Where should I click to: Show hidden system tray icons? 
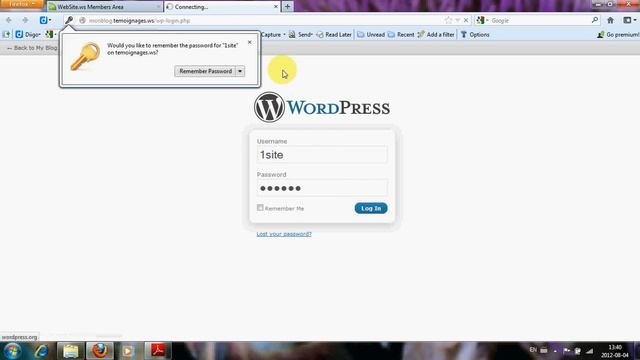555,350
